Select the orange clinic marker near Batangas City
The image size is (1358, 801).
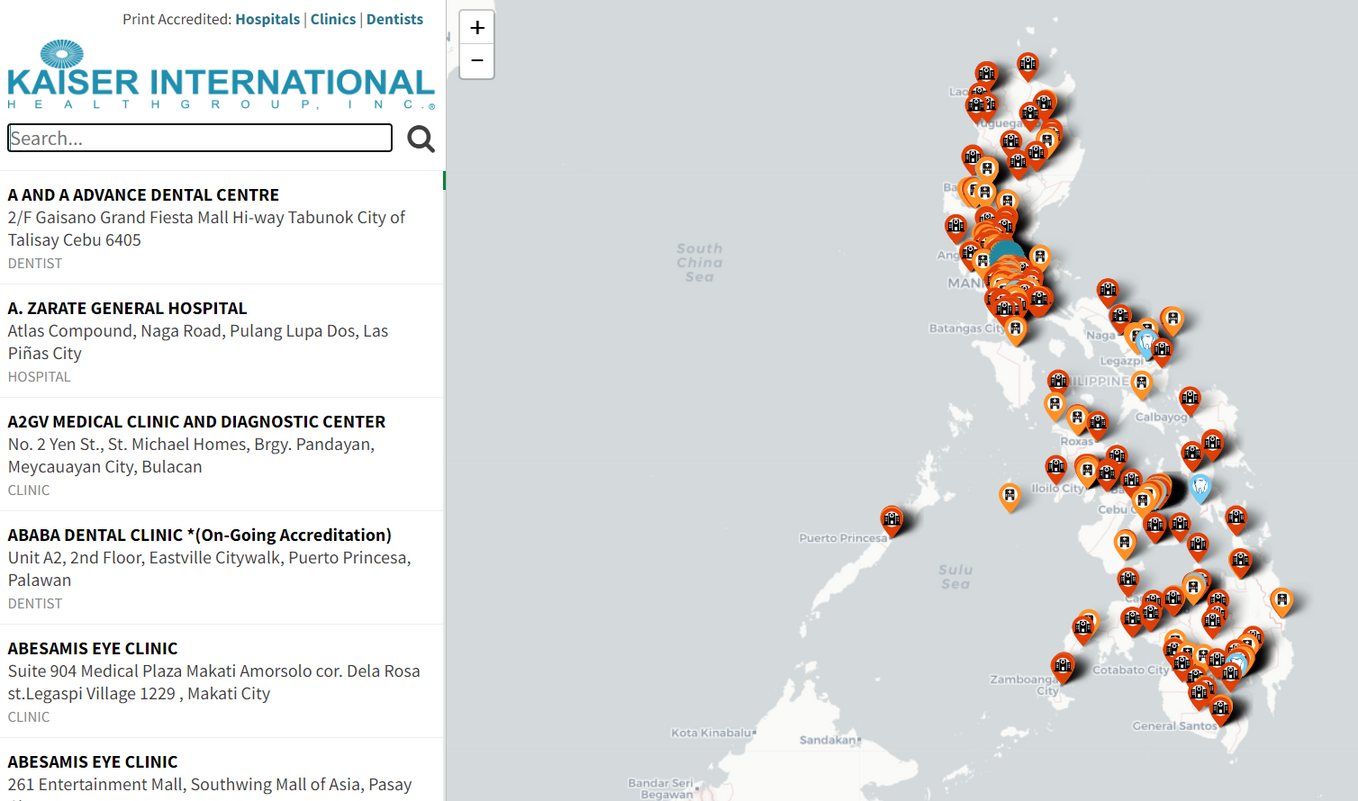(x=1015, y=329)
